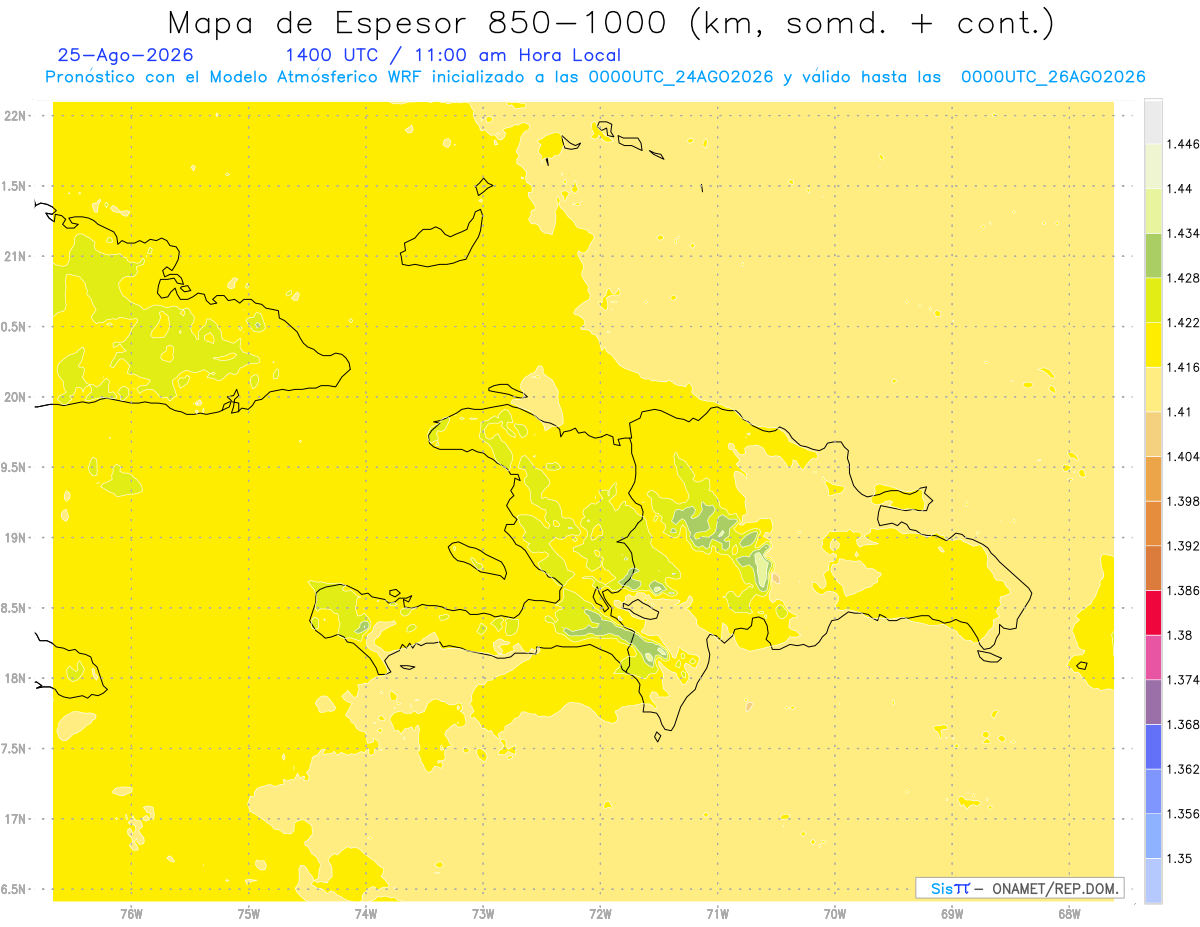Viewport: 1200px width, 927px height.
Task: Click the '1400 UTC / 11:00 am Hora Local' text
Action: tap(453, 55)
